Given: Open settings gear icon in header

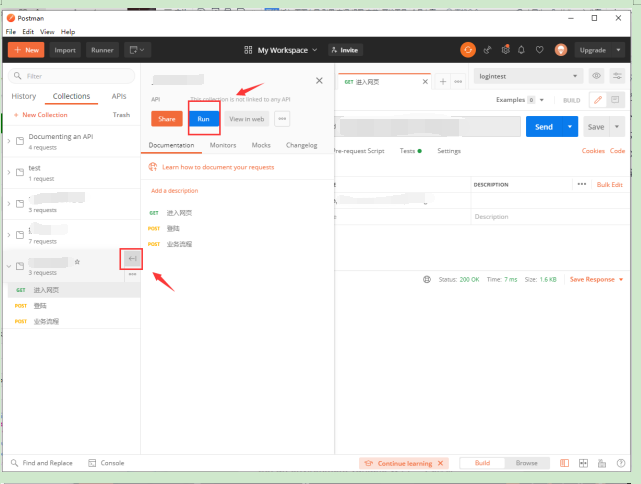Looking at the screenshot, I should [x=506, y=49].
